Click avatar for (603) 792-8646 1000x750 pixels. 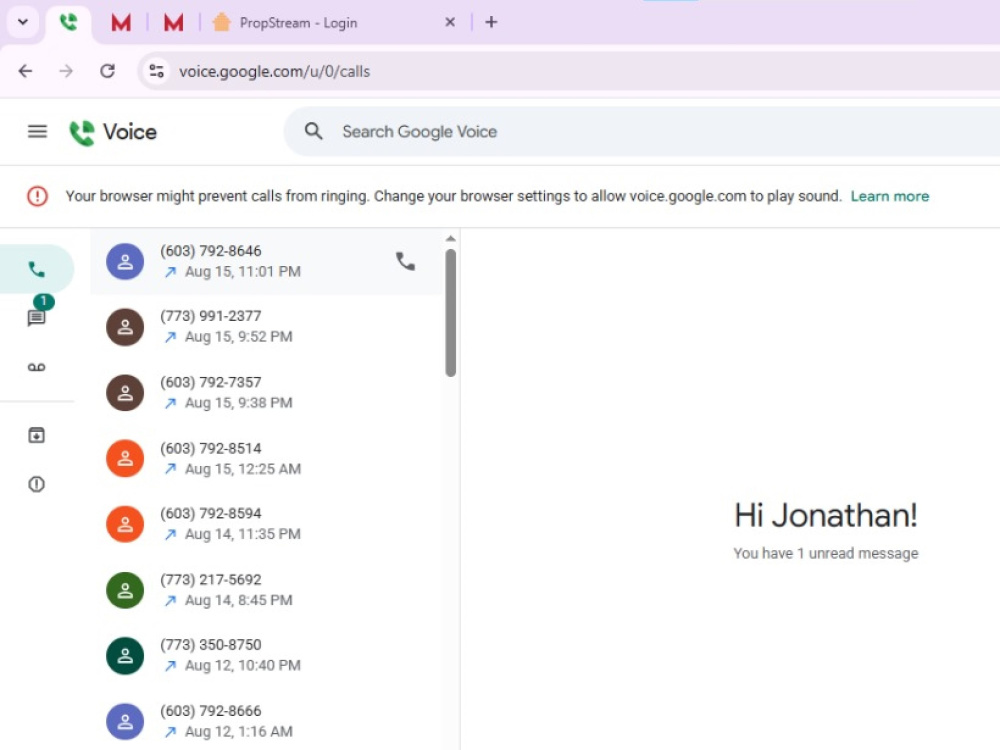coord(125,261)
